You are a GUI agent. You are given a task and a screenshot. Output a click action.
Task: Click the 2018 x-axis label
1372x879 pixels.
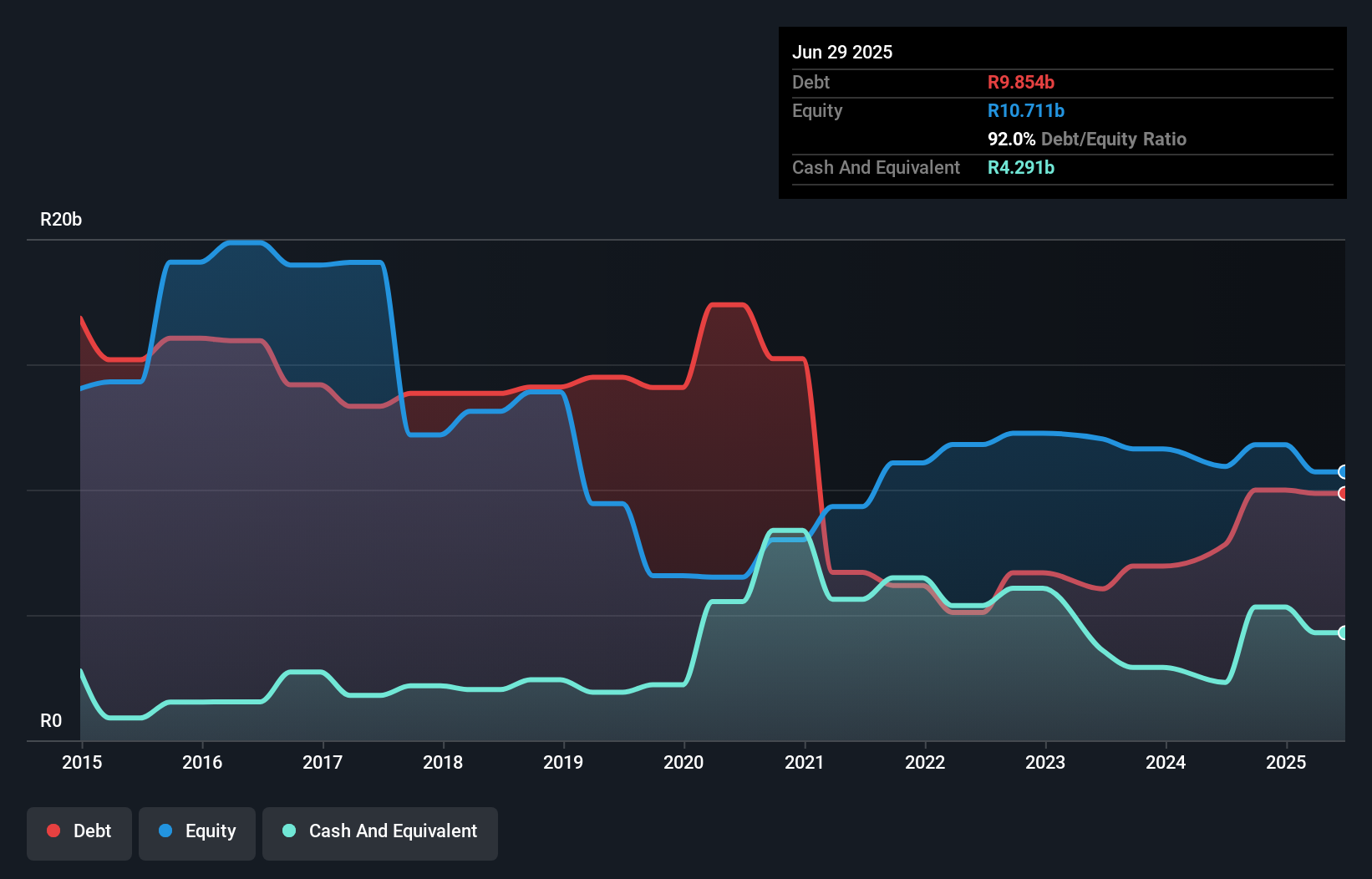pyautogui.click(x=443, y=762)
